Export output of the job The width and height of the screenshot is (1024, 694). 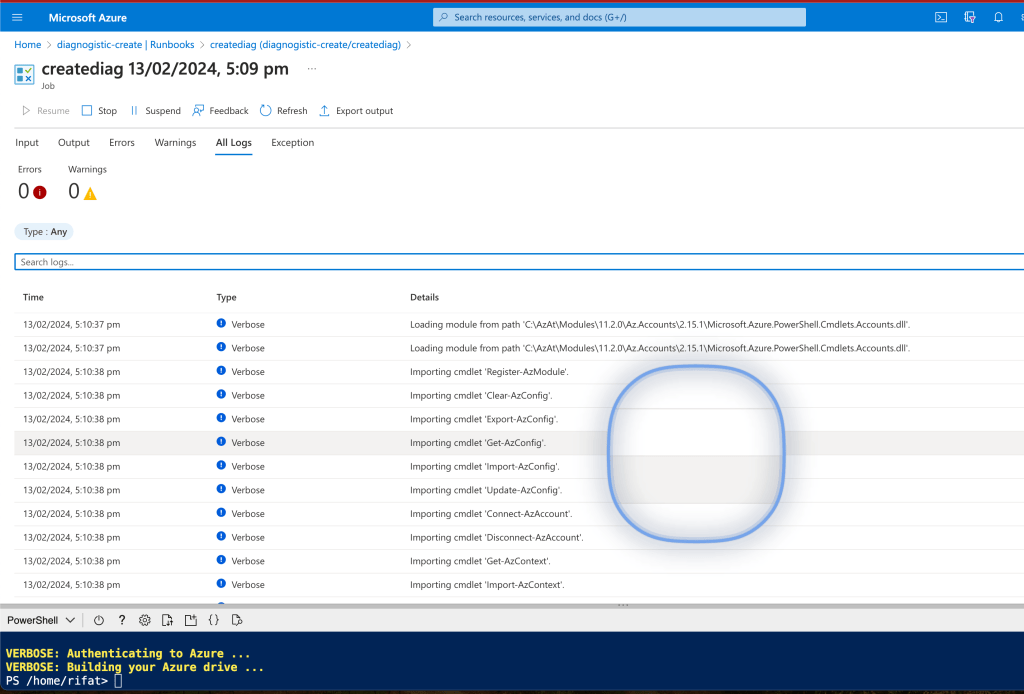(x=356, y=111)
